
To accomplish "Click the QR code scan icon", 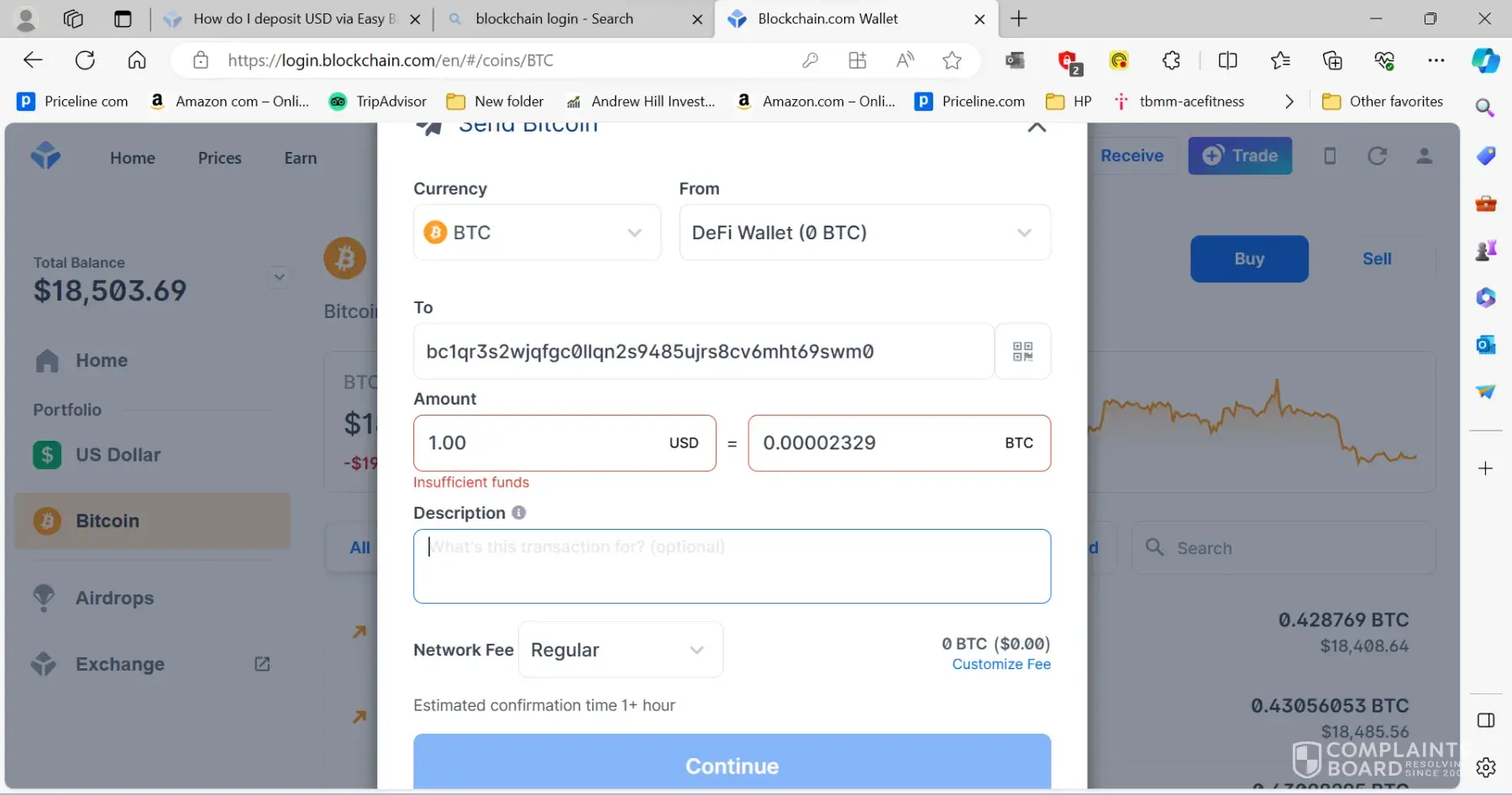I will 1022,351.
